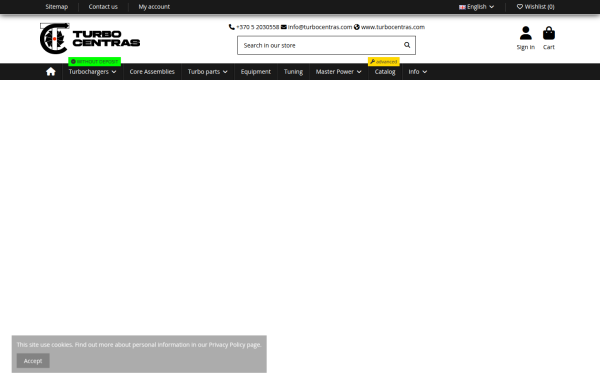Click the +370 5 2030558 phone number
Screen dimensions: 600x375
258,27
